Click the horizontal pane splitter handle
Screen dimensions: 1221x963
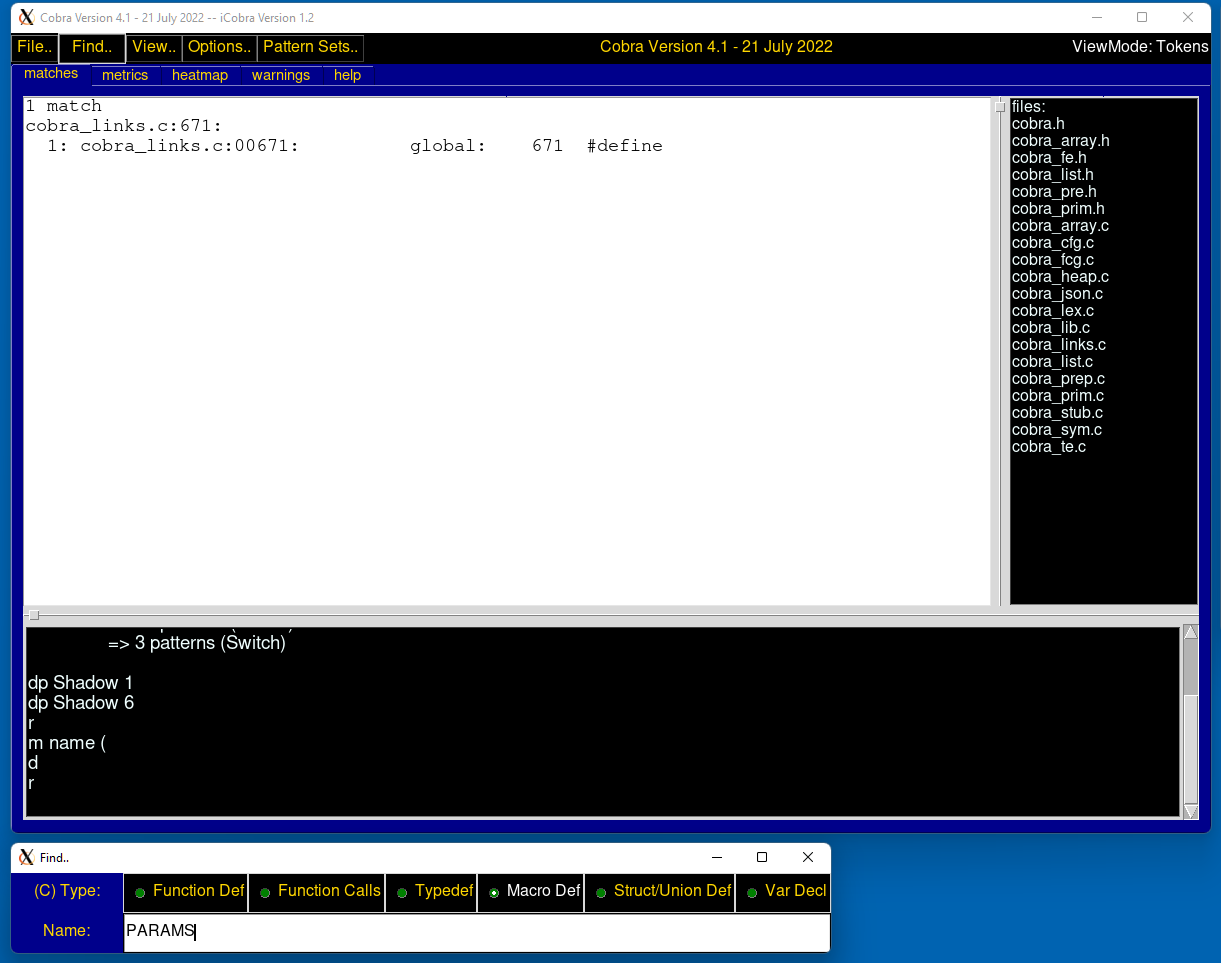pos(33,615)
